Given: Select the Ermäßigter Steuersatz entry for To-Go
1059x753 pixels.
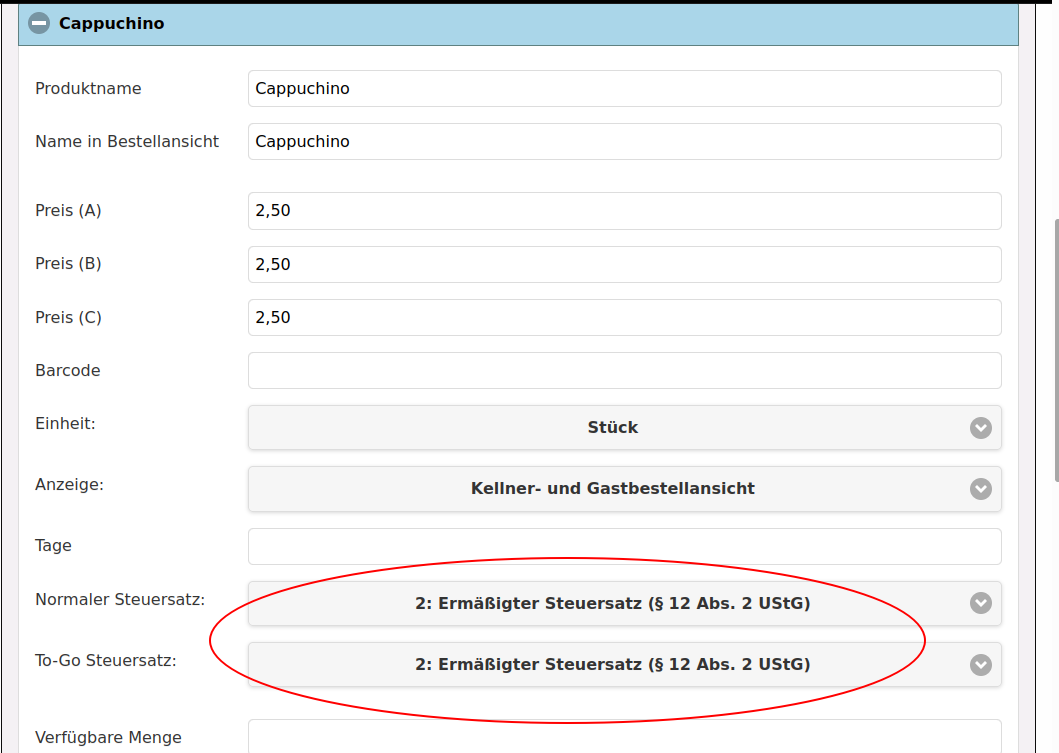Looking at the screenshot, I should (x=612, y=664).
